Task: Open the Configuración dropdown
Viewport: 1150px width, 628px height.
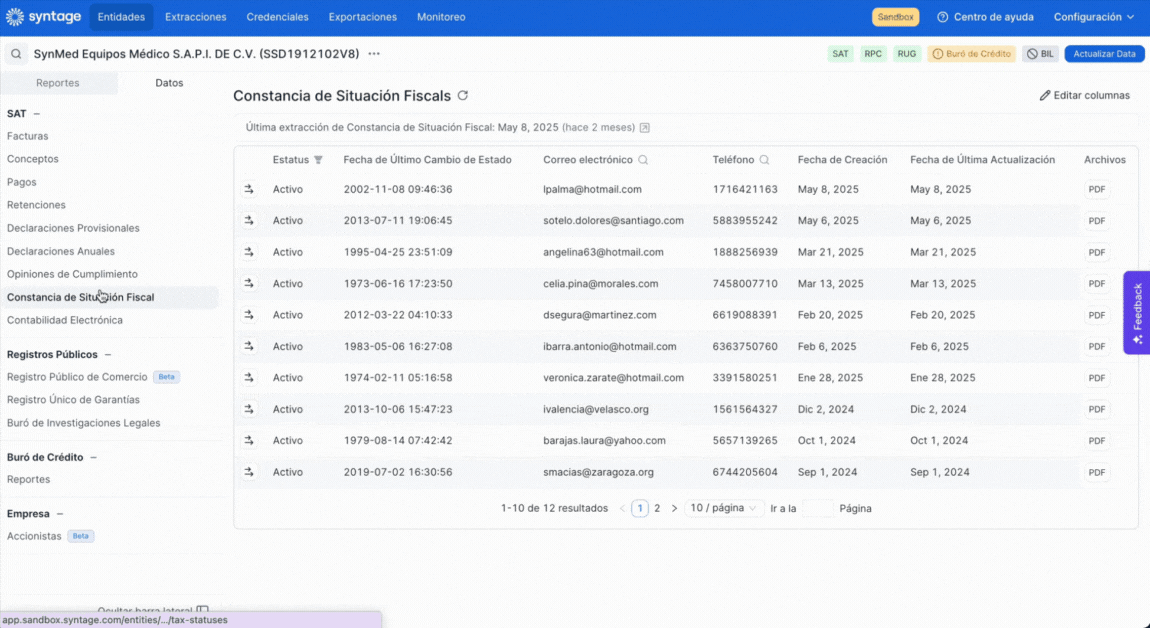Action: pyautogui.click(x=1094, y=17)
